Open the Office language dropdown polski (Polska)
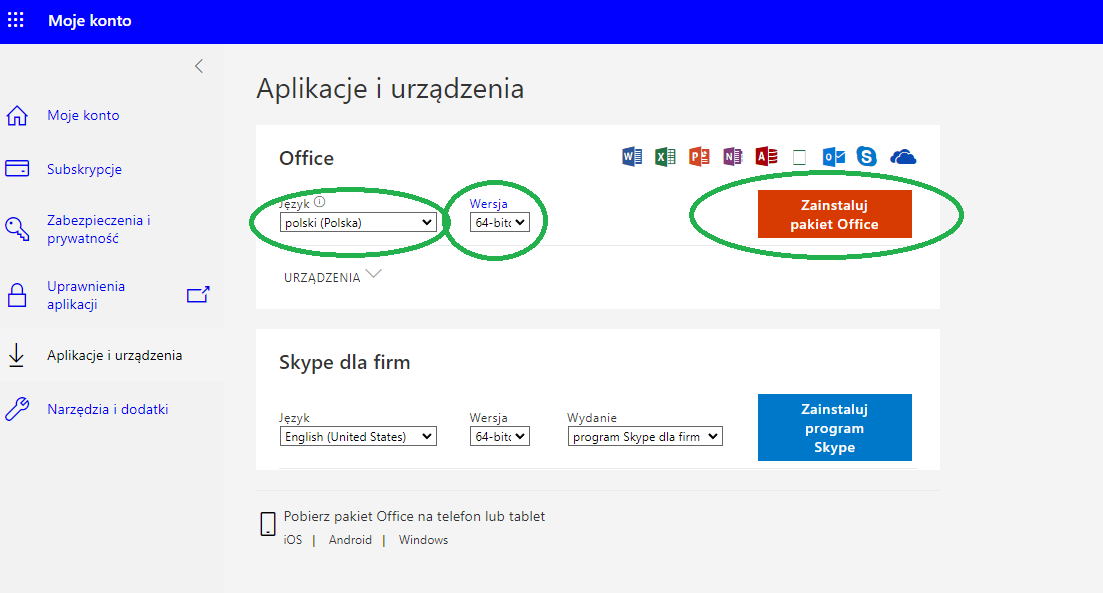Viewport: 1103px width, 593px height. tap(358, 222)
